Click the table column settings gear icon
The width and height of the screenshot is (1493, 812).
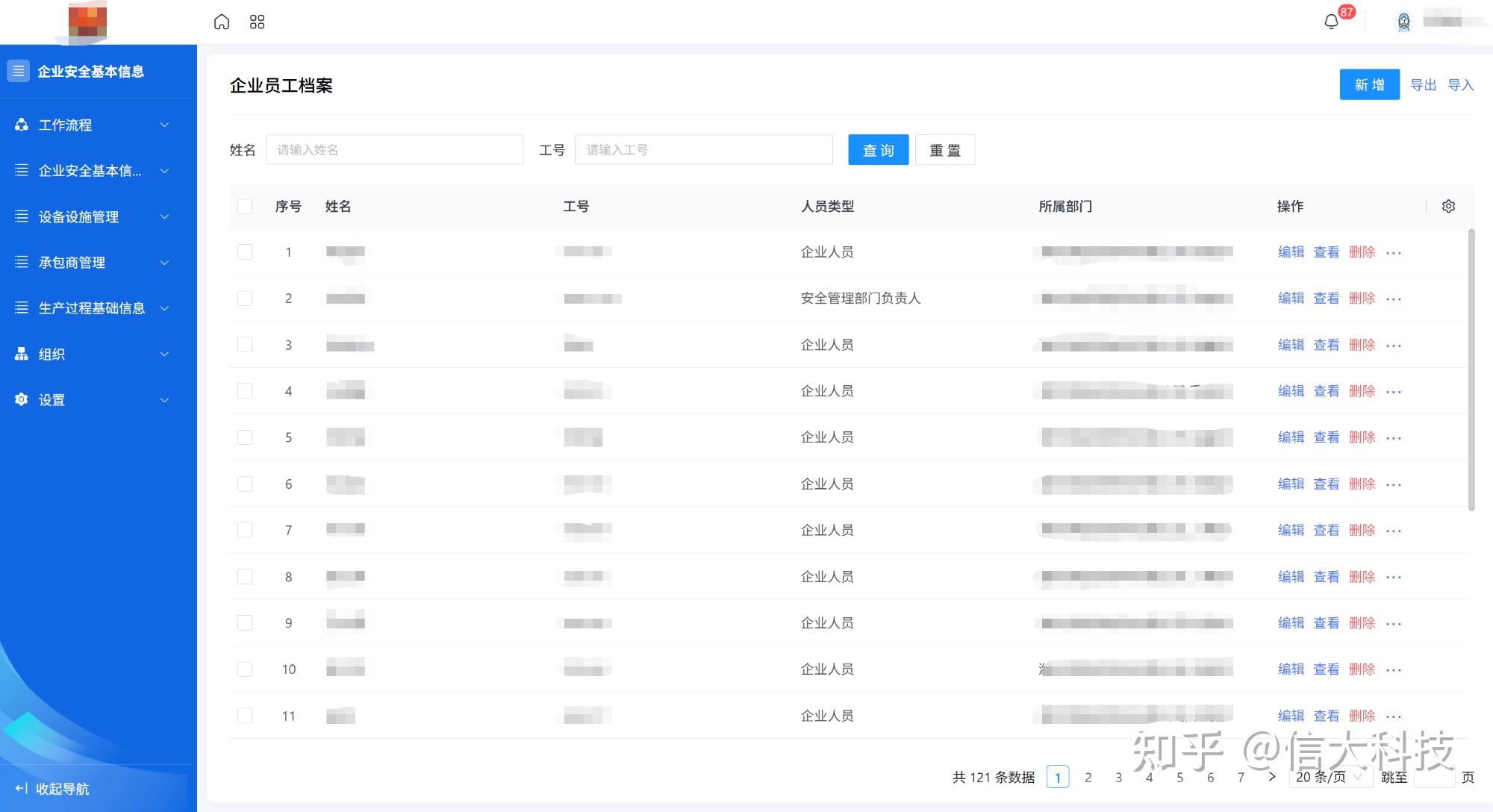pyautogui.click(x=1448, y=207)
